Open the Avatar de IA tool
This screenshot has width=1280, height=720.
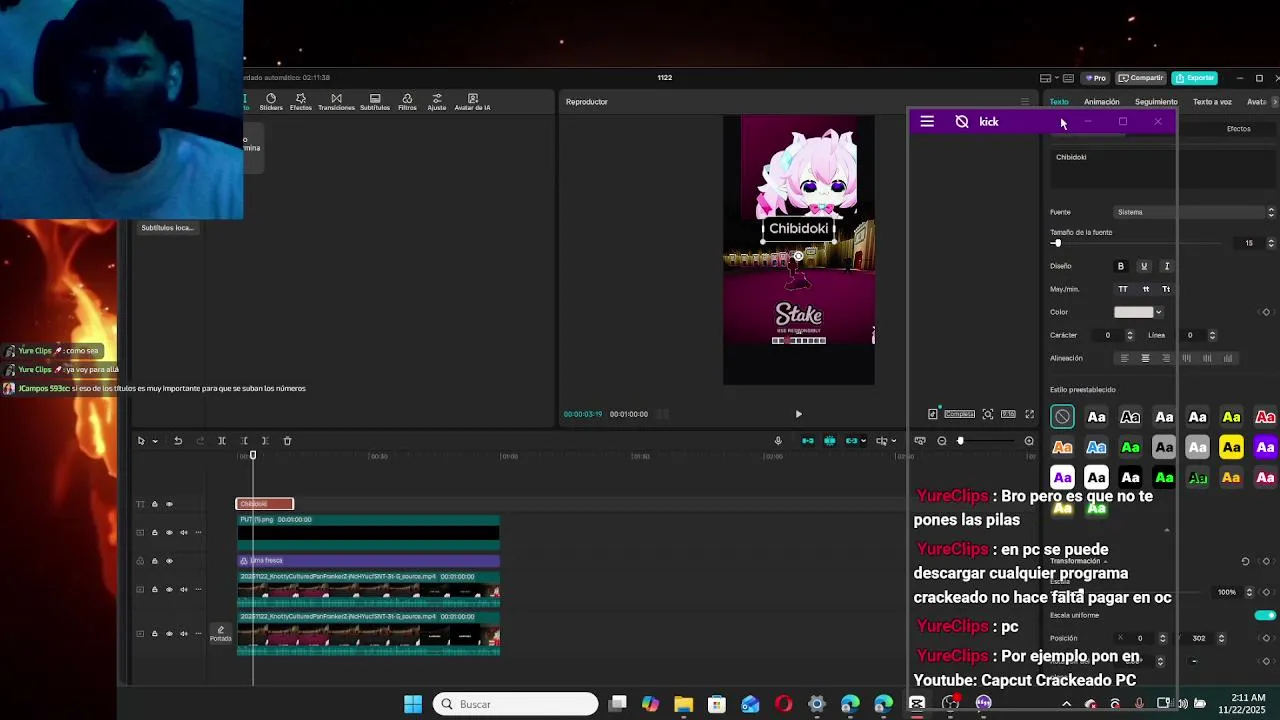[x=472, y=102]
